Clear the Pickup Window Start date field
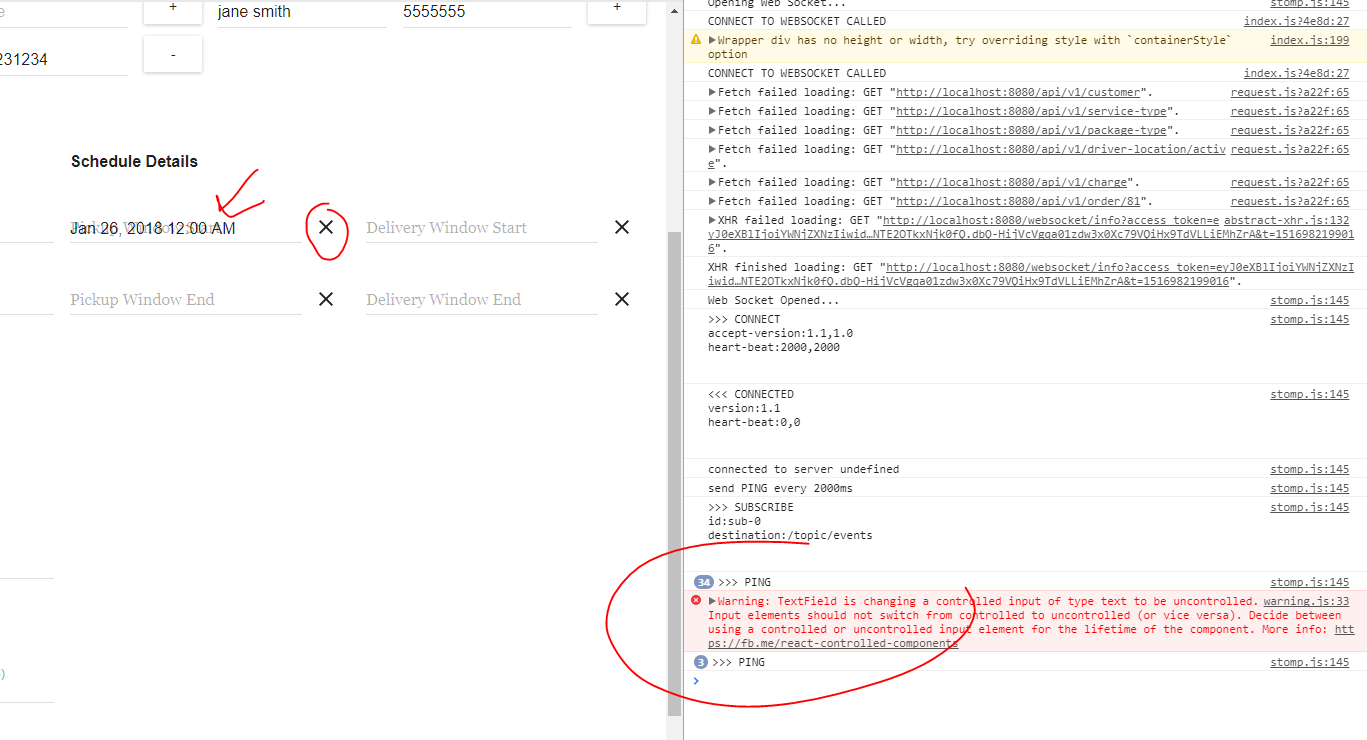The height and width of the screenshot is (740, 1367). pos(326,228)
